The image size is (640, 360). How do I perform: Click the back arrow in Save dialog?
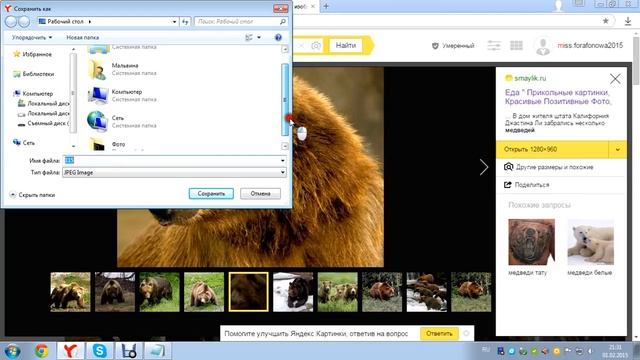click(x=11, y=21)
